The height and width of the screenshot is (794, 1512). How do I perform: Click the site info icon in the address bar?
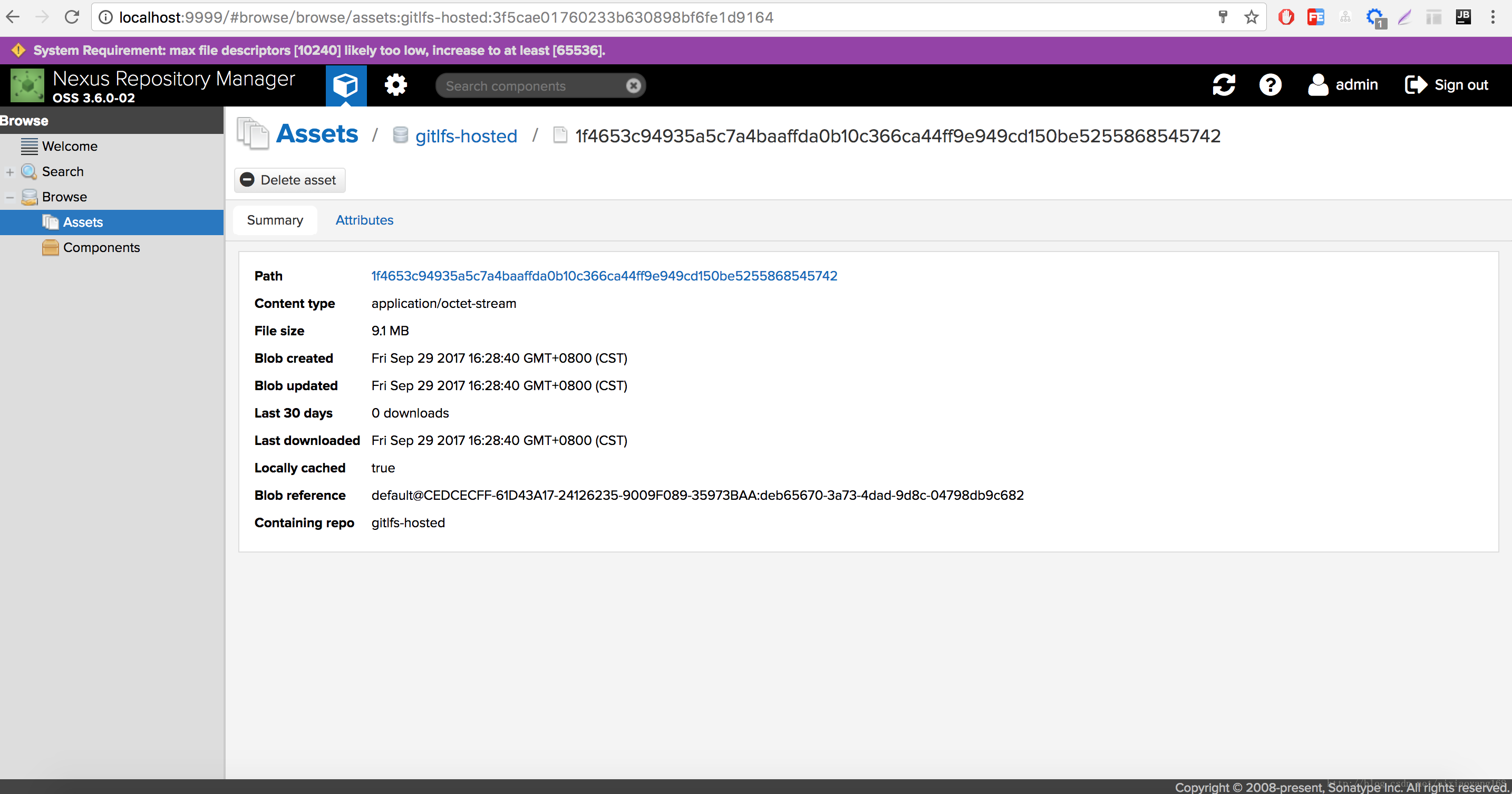[x=105, y=17]
